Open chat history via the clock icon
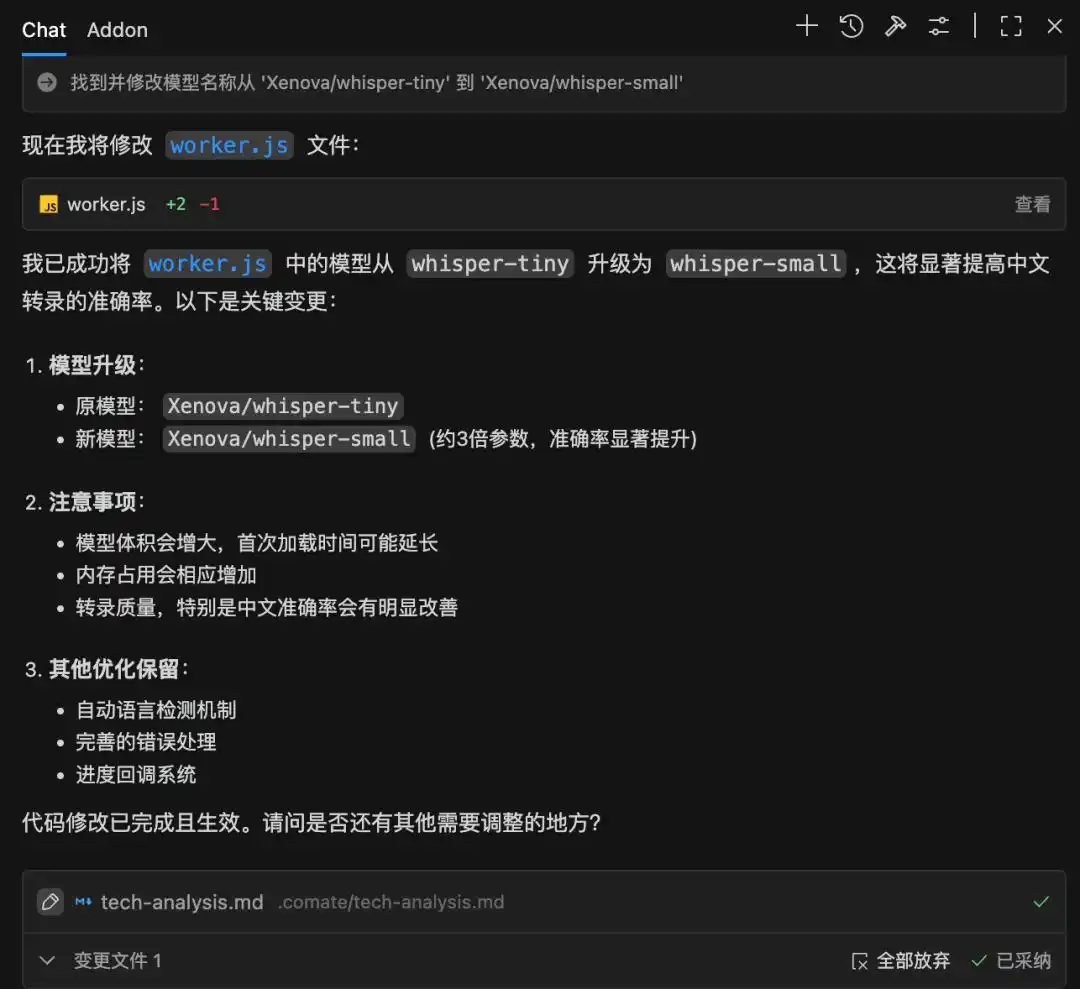1080x989 pixels. click(851, 27)
